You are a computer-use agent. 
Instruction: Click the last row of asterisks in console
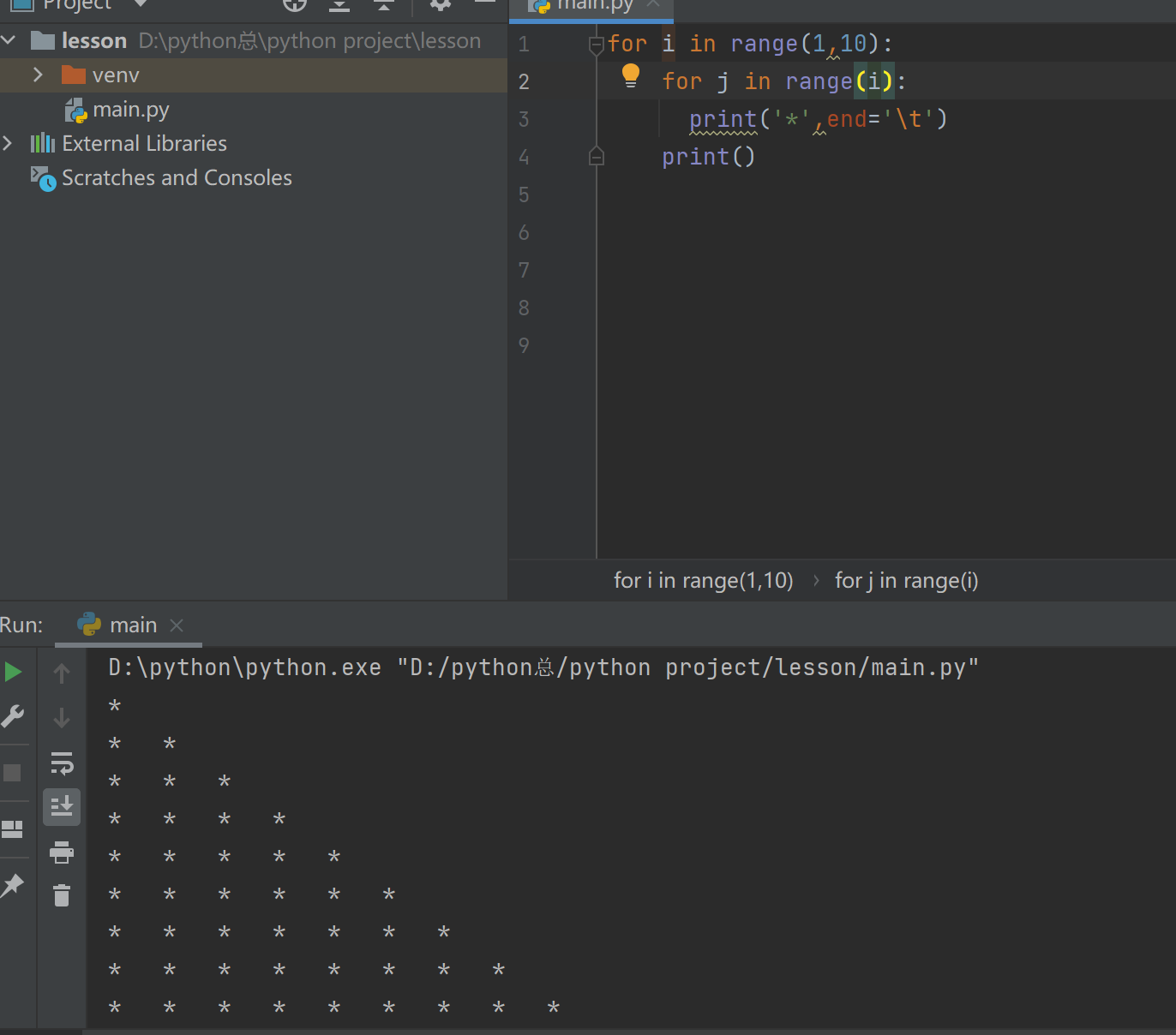(x=334, y=1008)
